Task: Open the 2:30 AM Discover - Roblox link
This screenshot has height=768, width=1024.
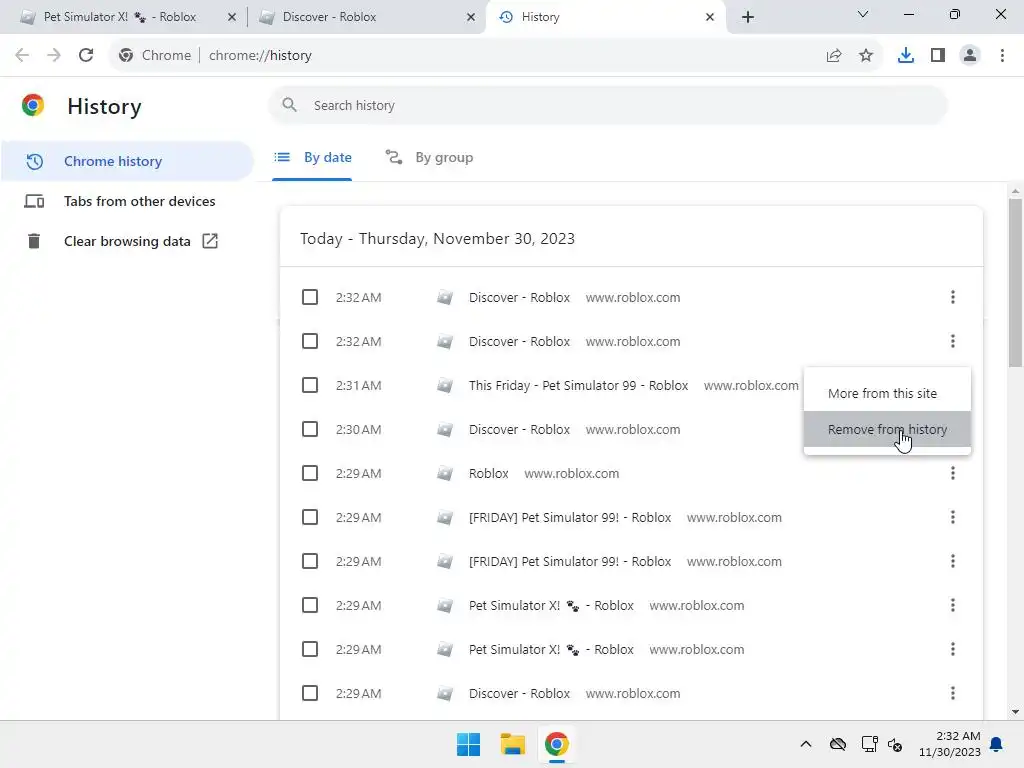Action: [x=519, y=429]
